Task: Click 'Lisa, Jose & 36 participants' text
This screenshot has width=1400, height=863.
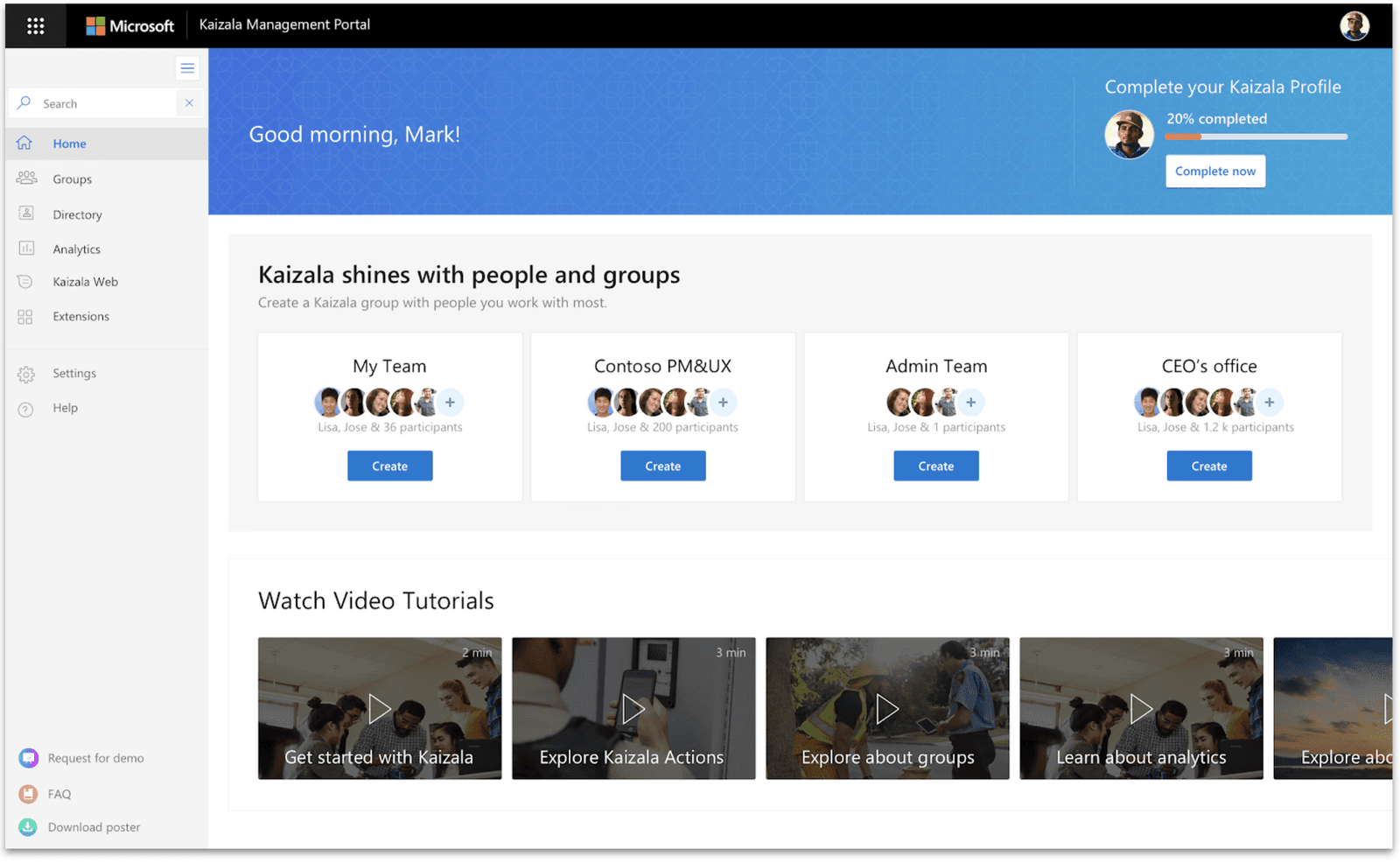Action: pos(390,427)
